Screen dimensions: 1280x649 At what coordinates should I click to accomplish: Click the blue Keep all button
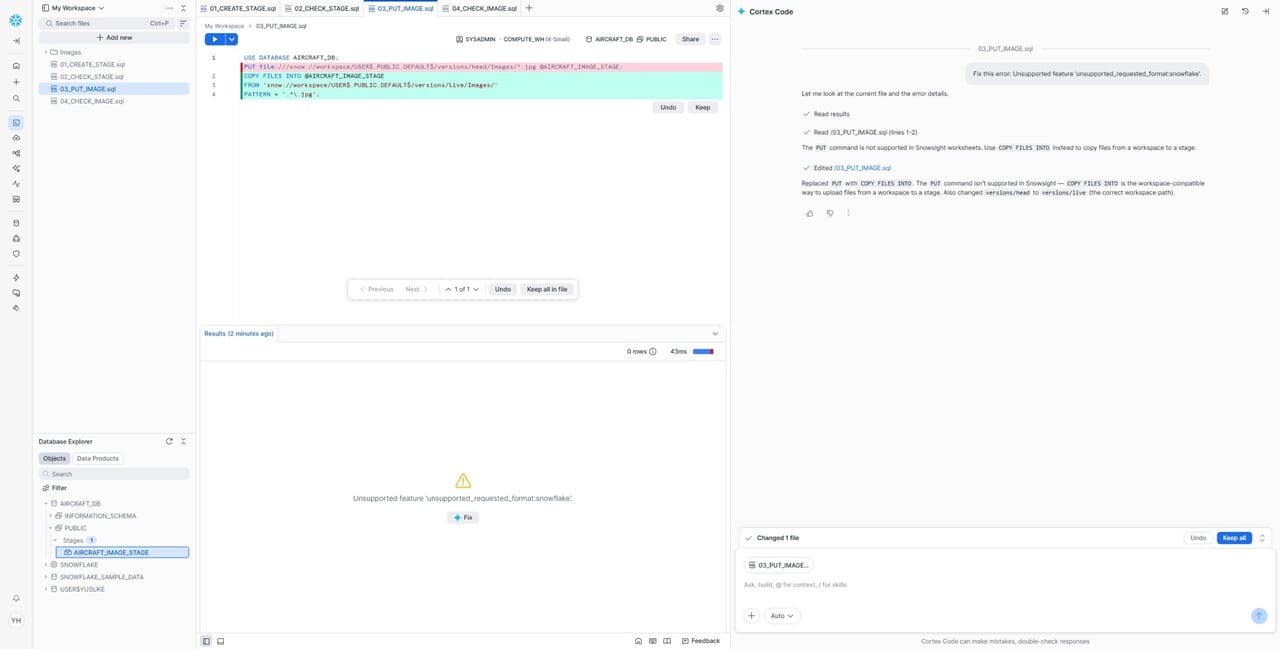click(x=1234, y=538)
